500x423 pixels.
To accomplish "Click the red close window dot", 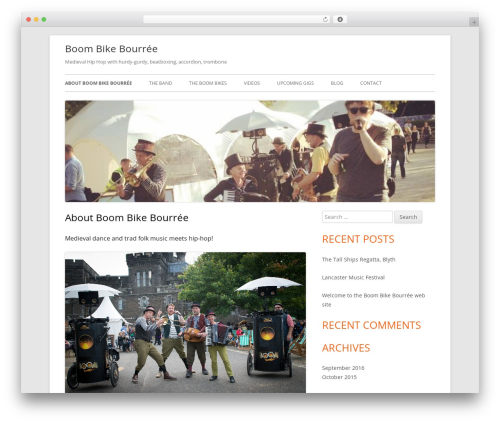I will 29,20.
